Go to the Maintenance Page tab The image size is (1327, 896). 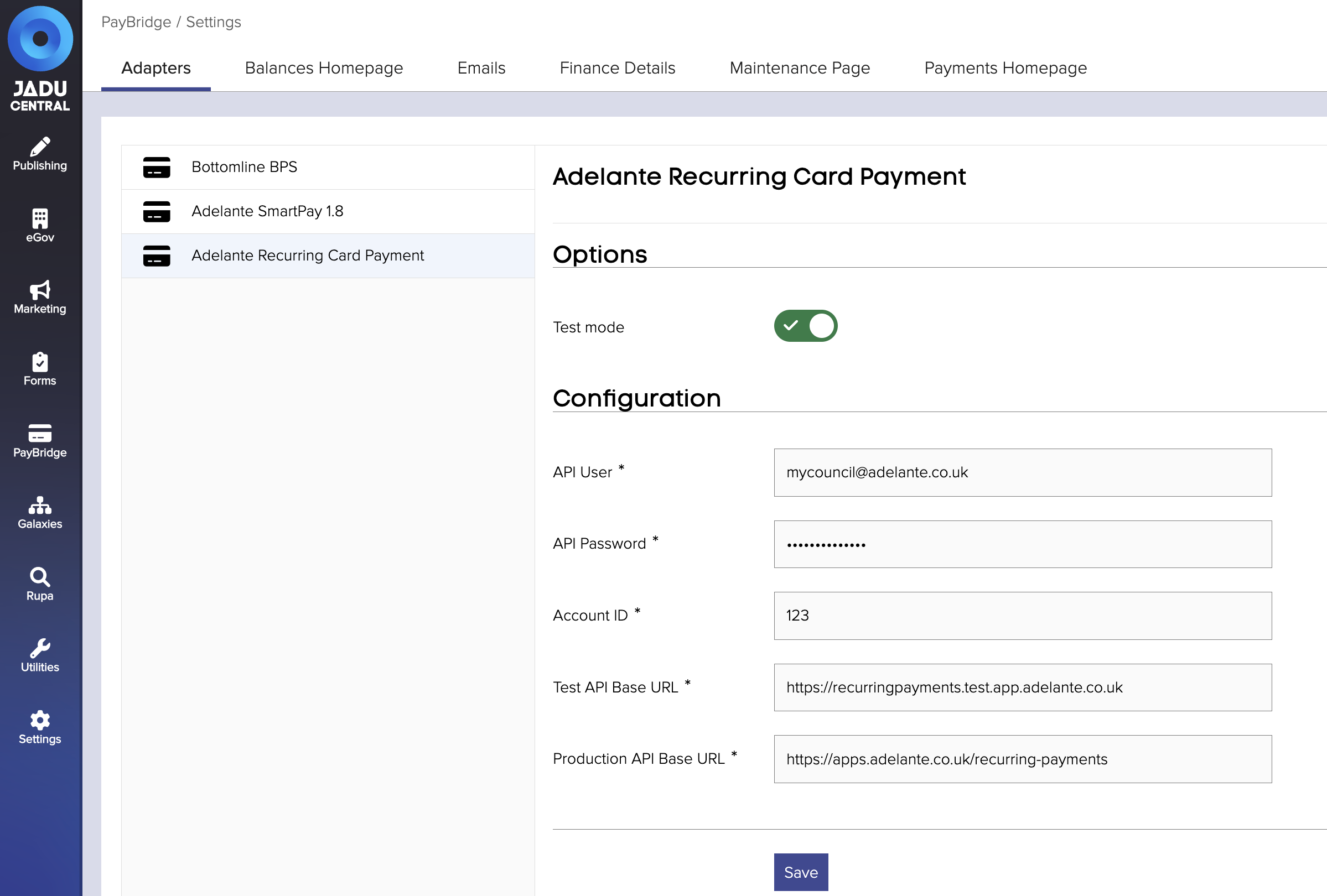pos(800,68)
